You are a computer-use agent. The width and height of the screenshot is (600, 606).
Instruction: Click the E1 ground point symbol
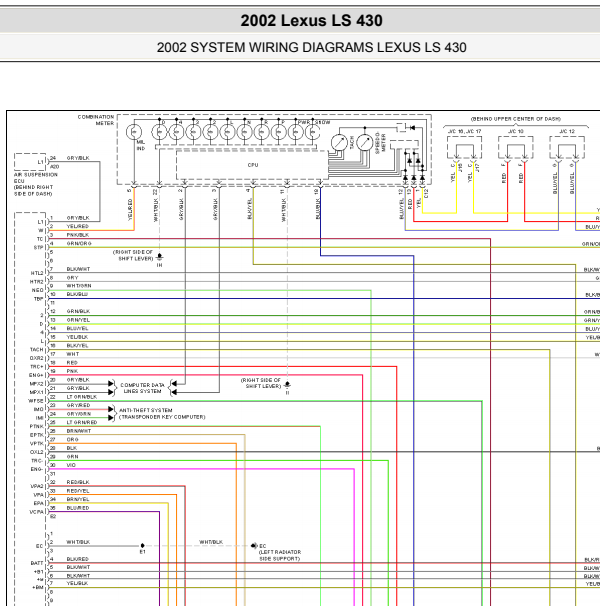[142, 546]
